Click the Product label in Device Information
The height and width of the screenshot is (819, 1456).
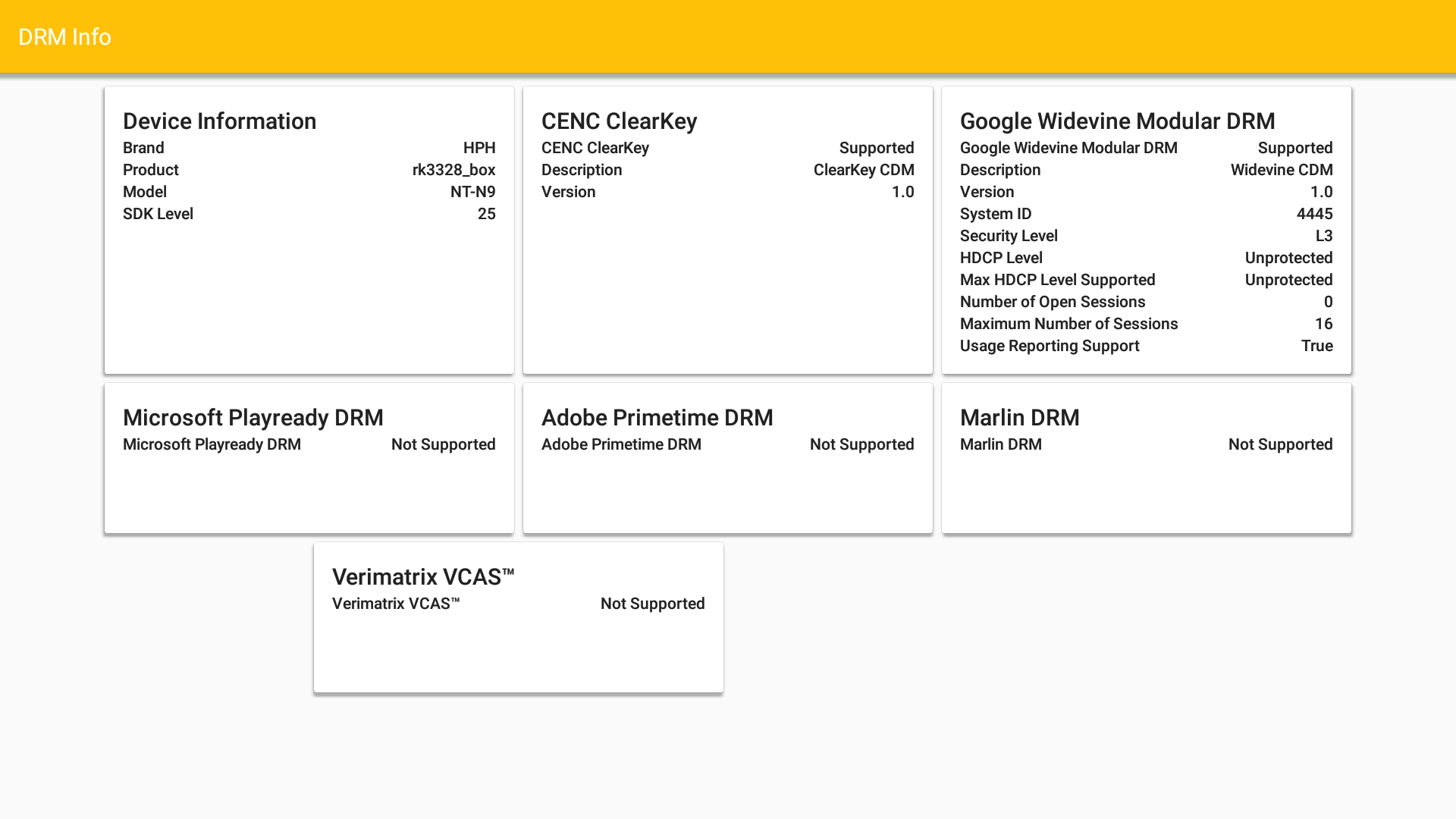tap(151, 170)
